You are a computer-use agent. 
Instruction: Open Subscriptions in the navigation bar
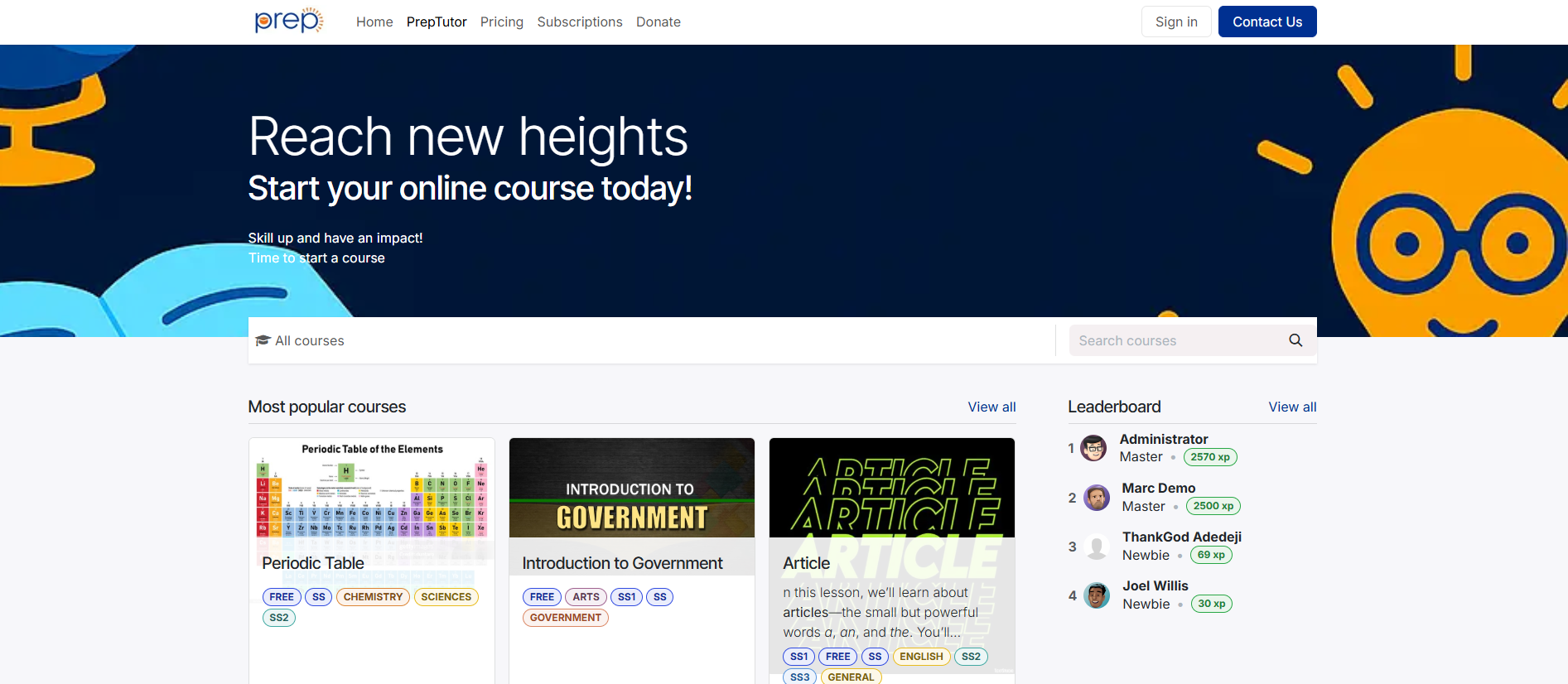[x=580, y=22]
